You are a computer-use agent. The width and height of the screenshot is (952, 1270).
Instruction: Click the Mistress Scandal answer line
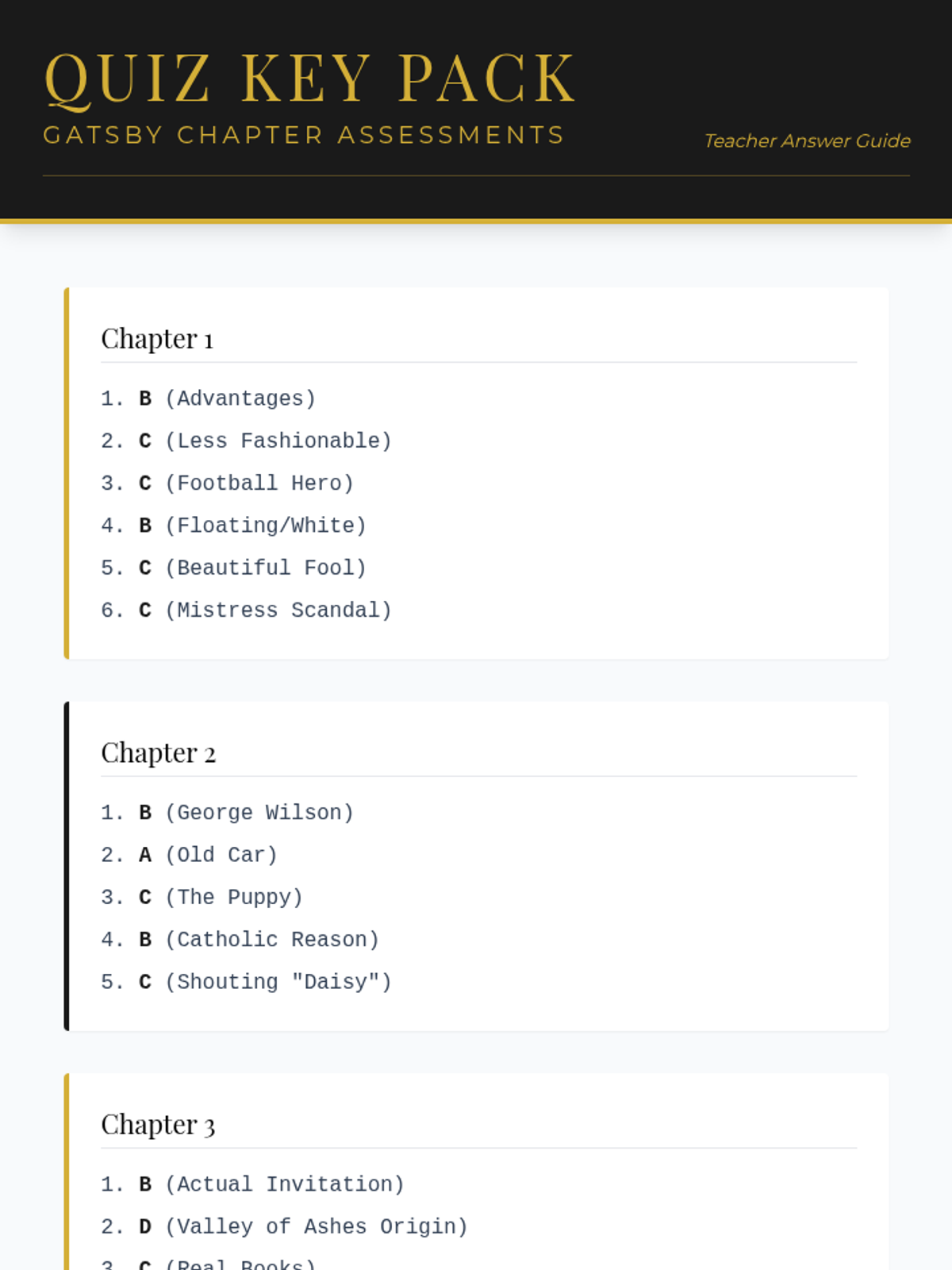[x=247, y=610]
